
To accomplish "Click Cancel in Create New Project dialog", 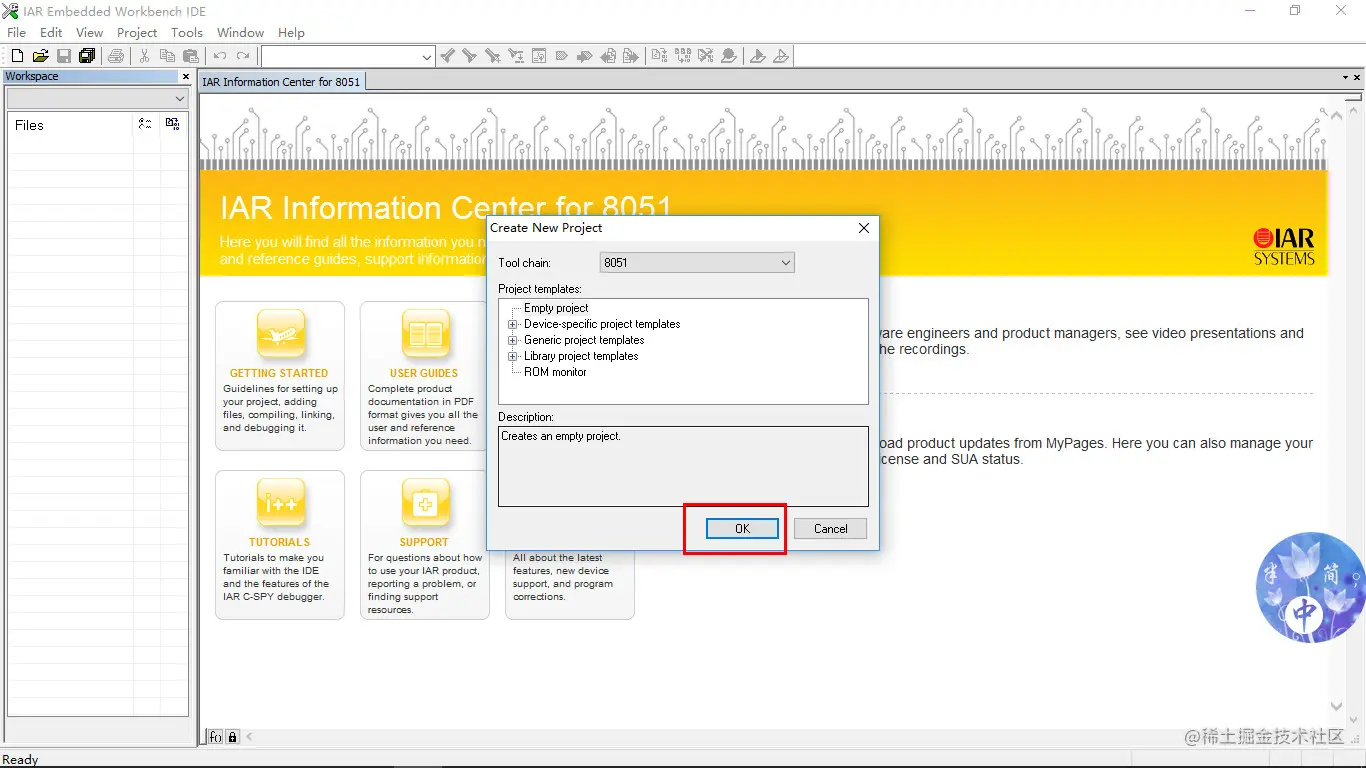I will click(830, 529).
